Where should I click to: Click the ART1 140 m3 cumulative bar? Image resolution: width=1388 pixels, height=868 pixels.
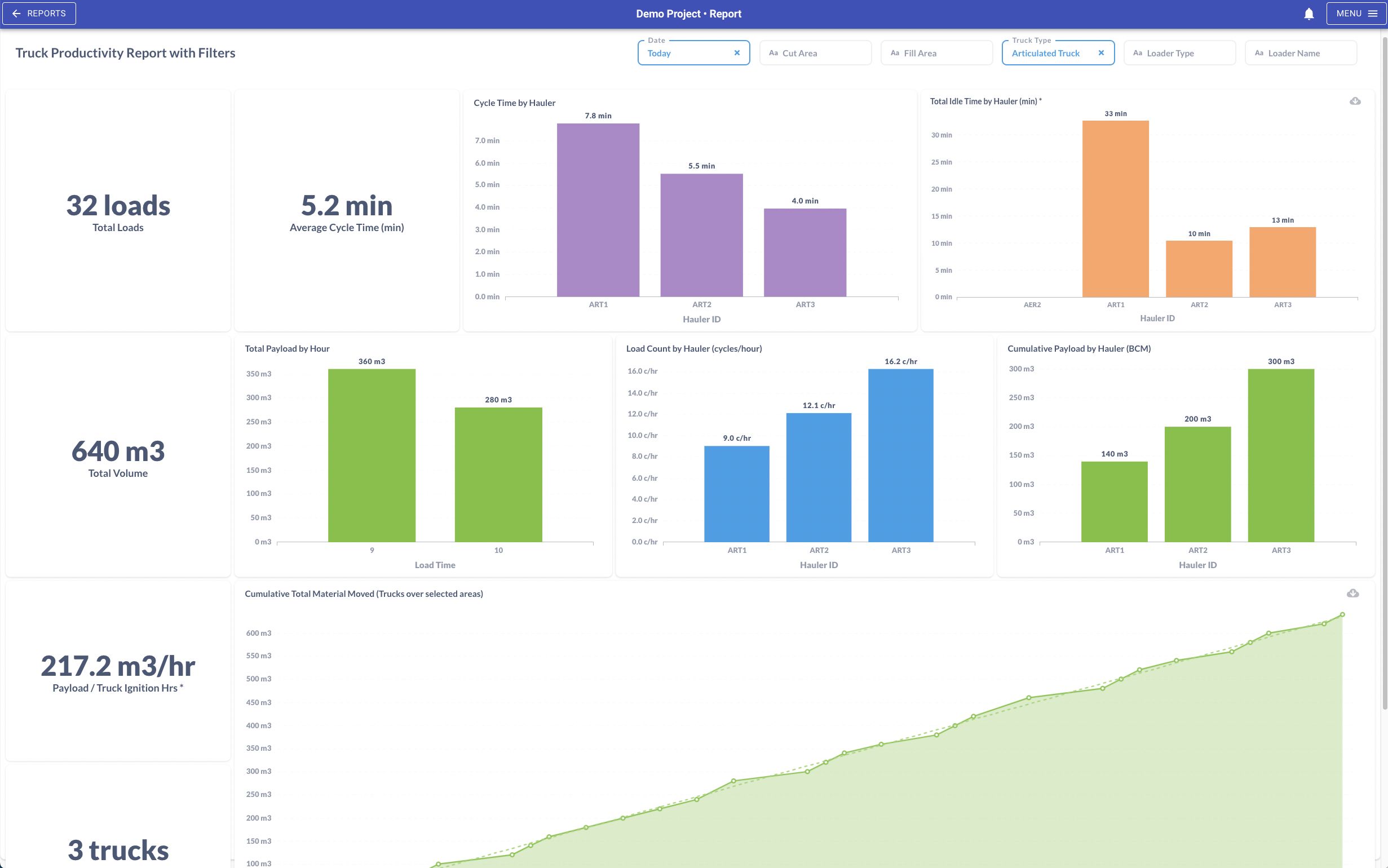1114,502
